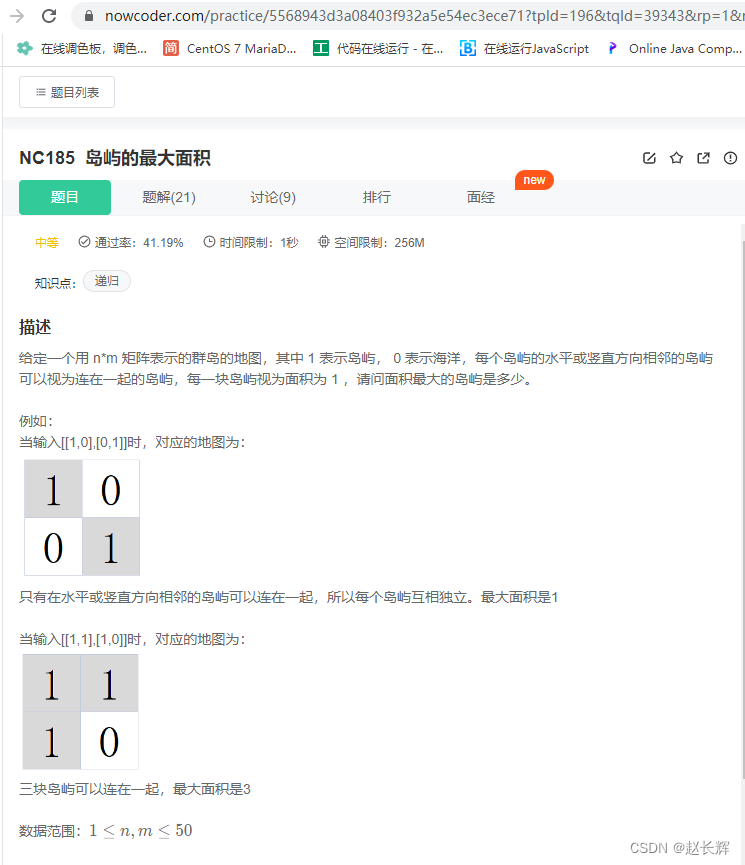Switch to the 讨论(9) tab

point(273,197)
